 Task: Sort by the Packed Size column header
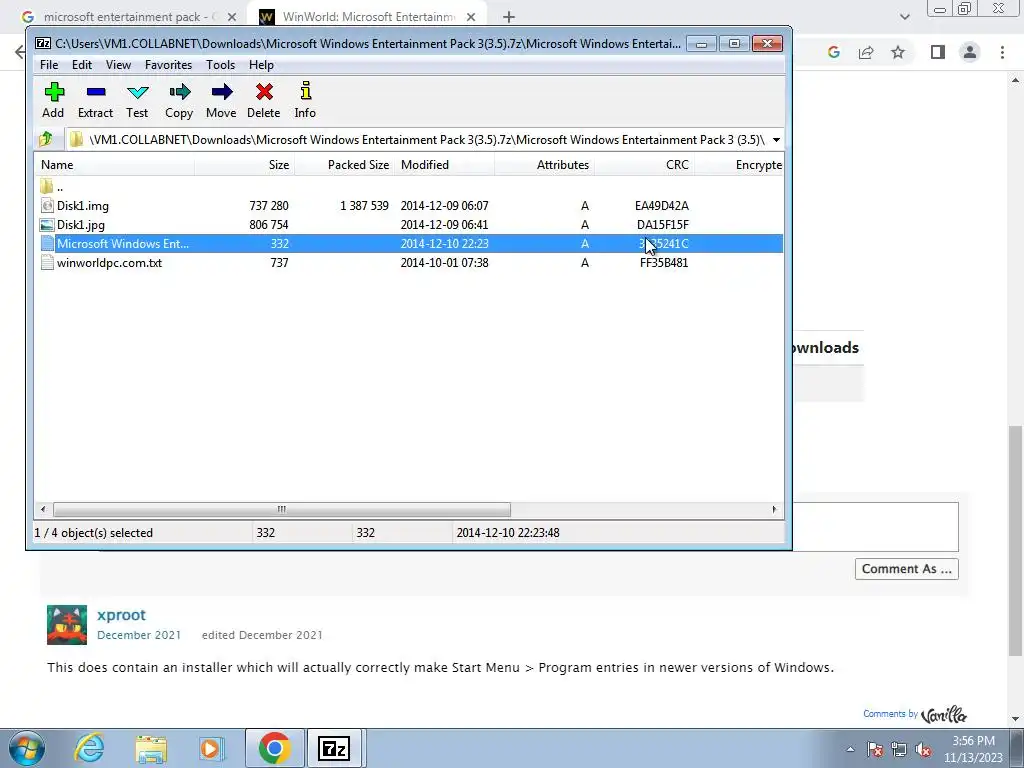345,165
